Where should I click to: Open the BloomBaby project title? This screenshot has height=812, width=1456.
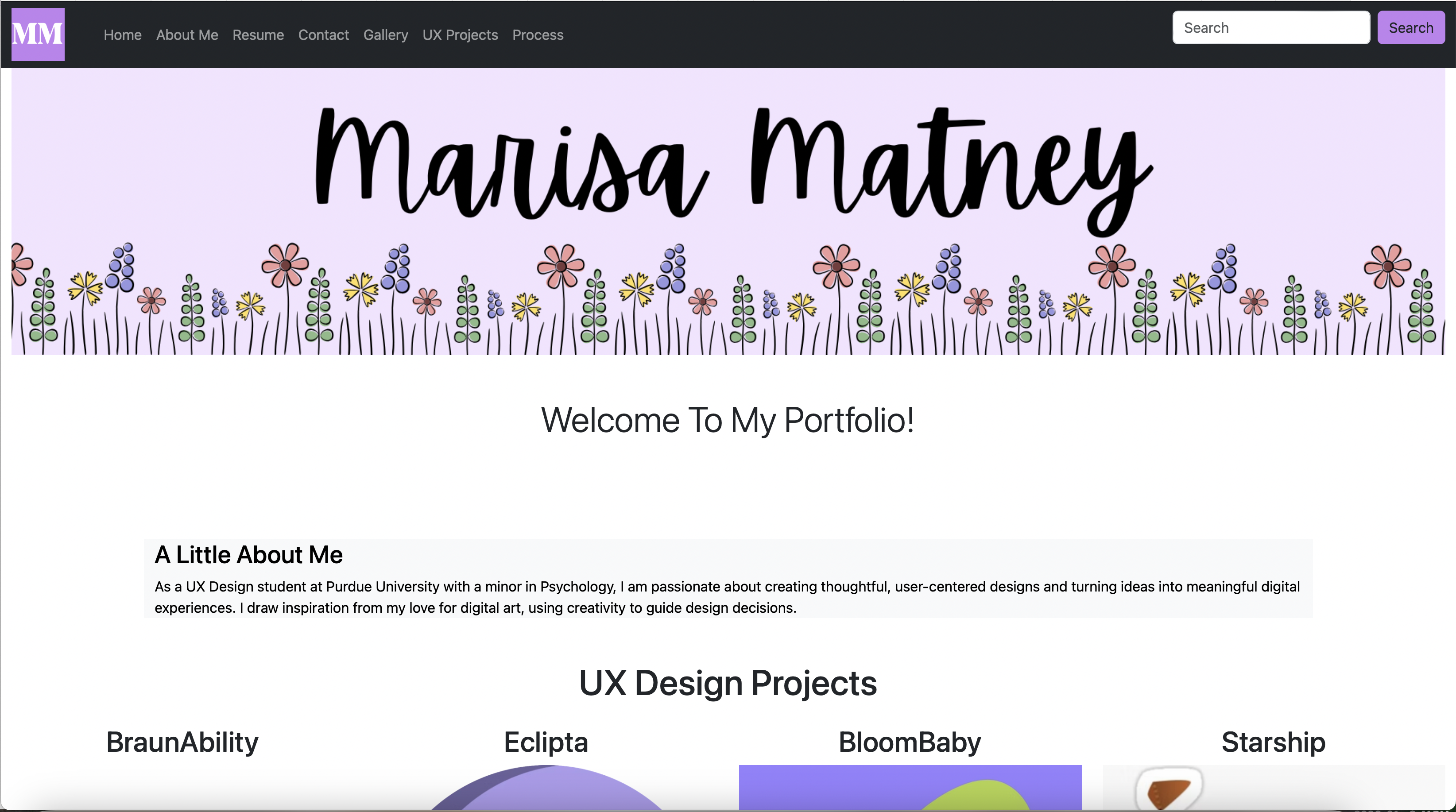coord(910,742)
